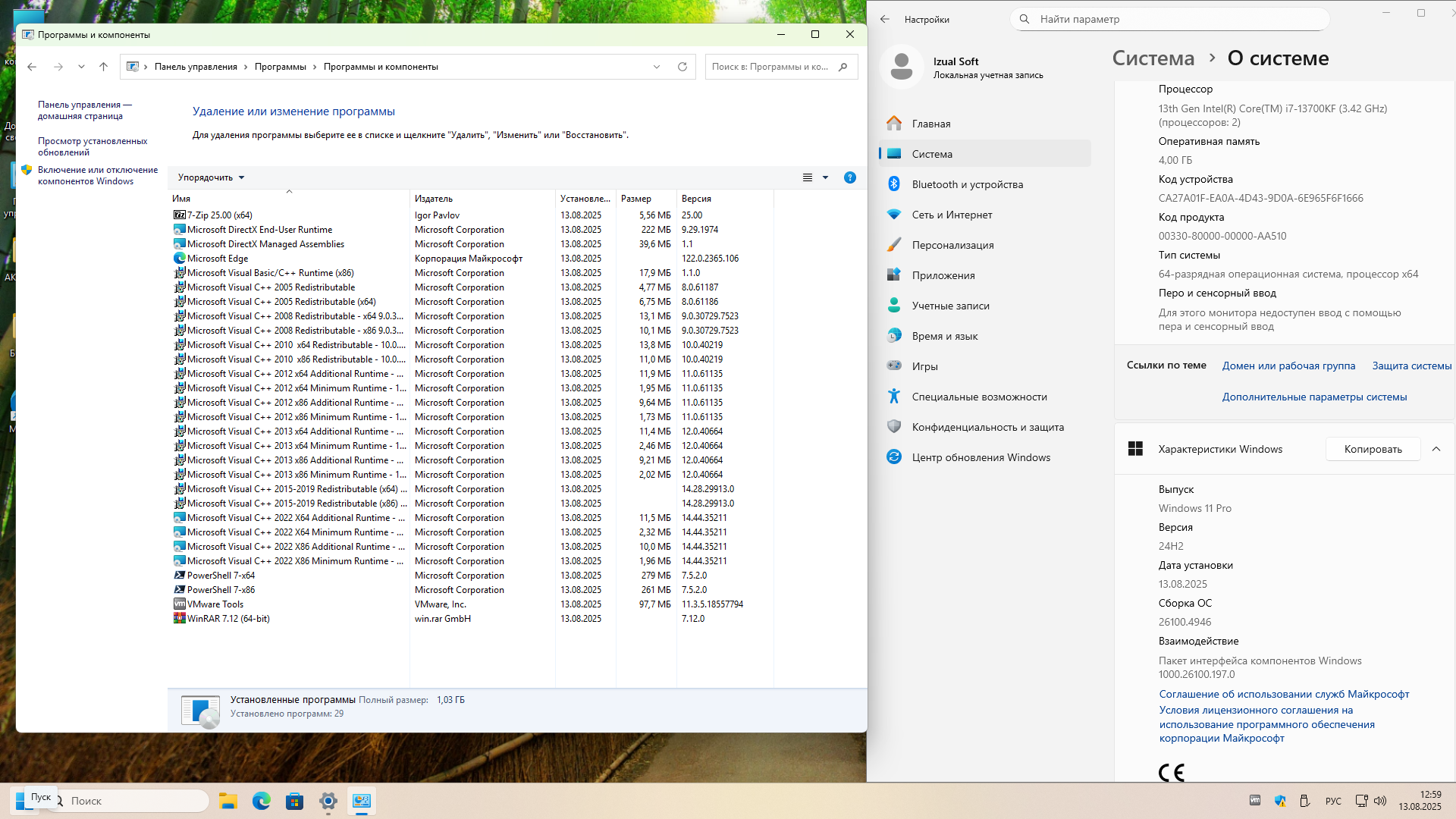Viewport: 1456px width, 819px height.
Task: Open Панель управления домашняя страница link
Action: coord(85,110)
